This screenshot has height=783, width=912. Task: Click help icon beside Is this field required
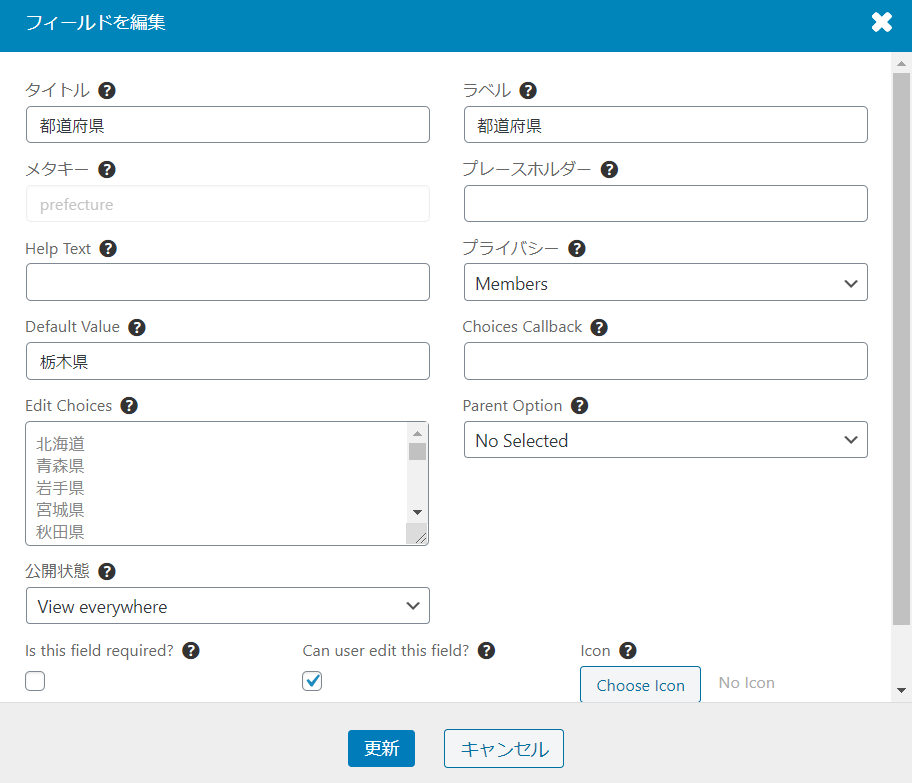tap(191, 650)
